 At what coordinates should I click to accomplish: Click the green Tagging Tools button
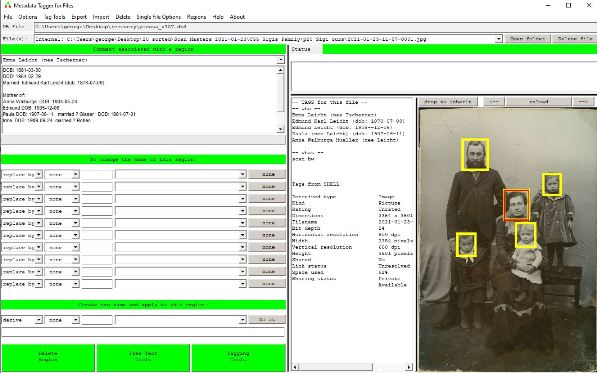[238, 357]
